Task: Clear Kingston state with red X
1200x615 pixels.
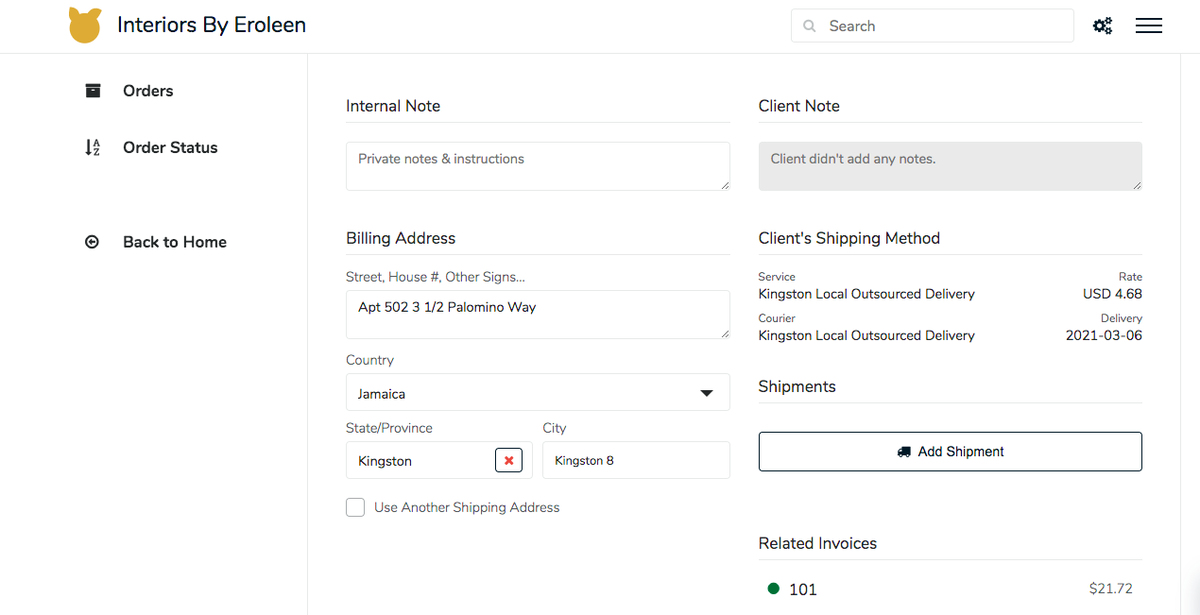Action: 508,460
